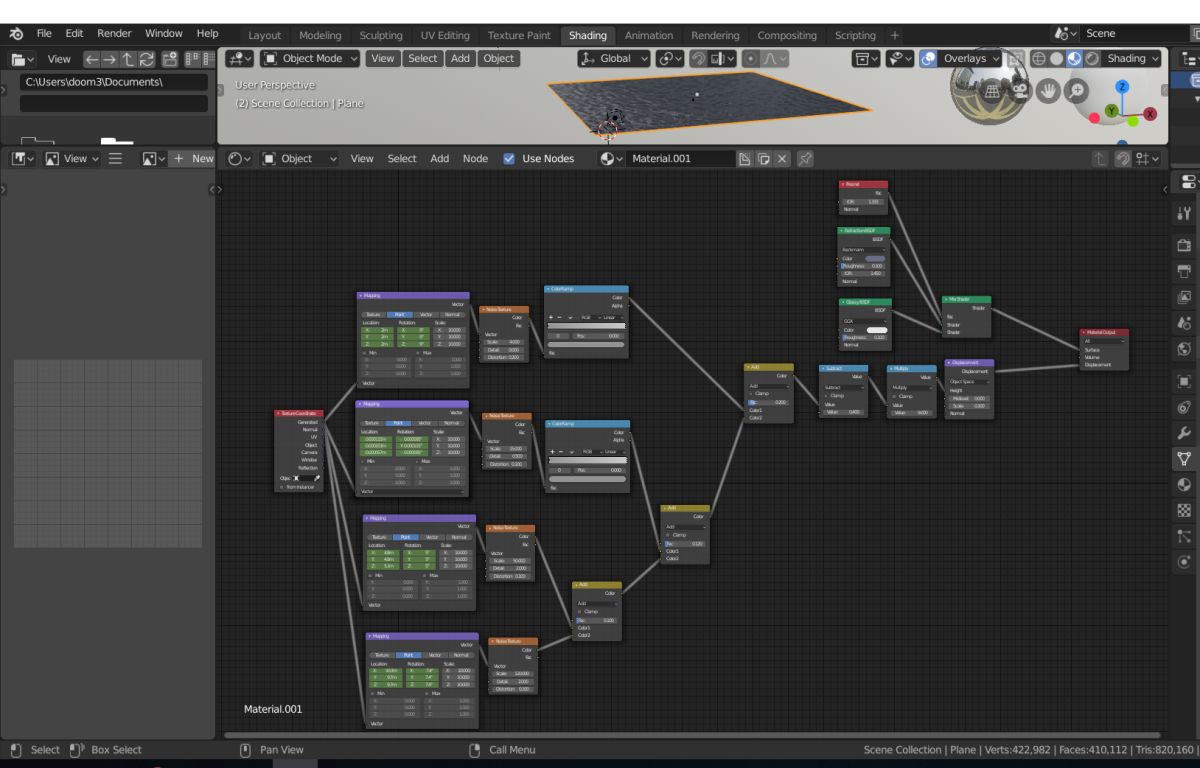Open the Node menu in node editor
Viewport: 1200px width, 768px height.
click(475, 159)
